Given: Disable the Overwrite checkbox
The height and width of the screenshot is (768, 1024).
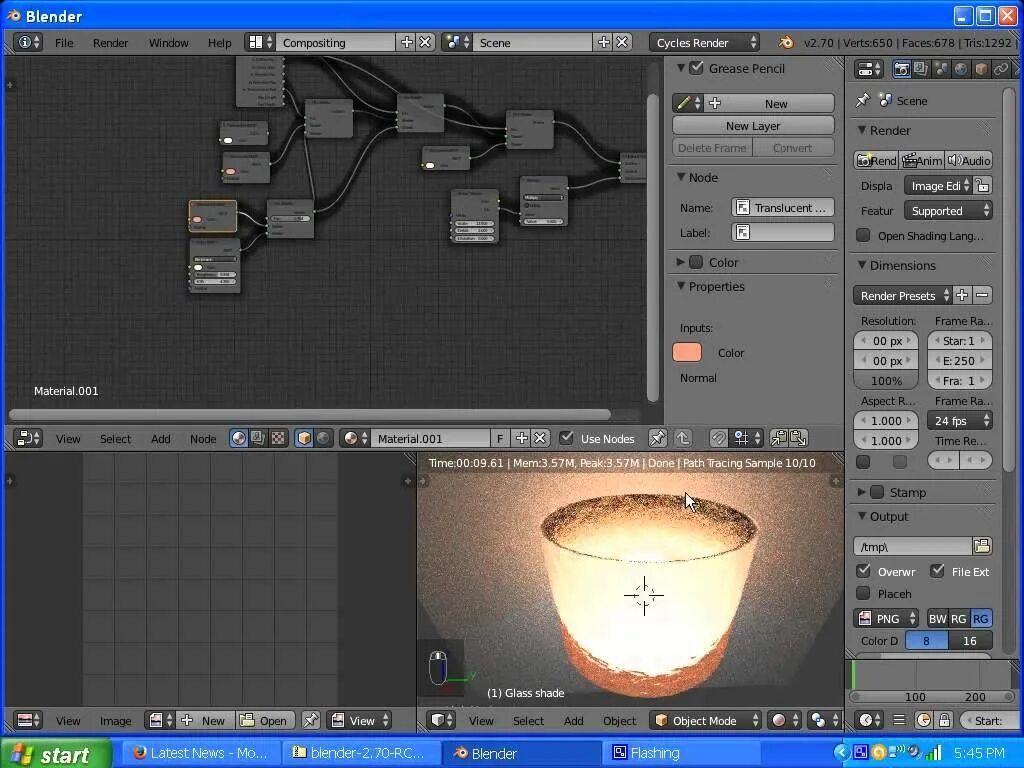Looking at the screenshot, I should 863,571.
